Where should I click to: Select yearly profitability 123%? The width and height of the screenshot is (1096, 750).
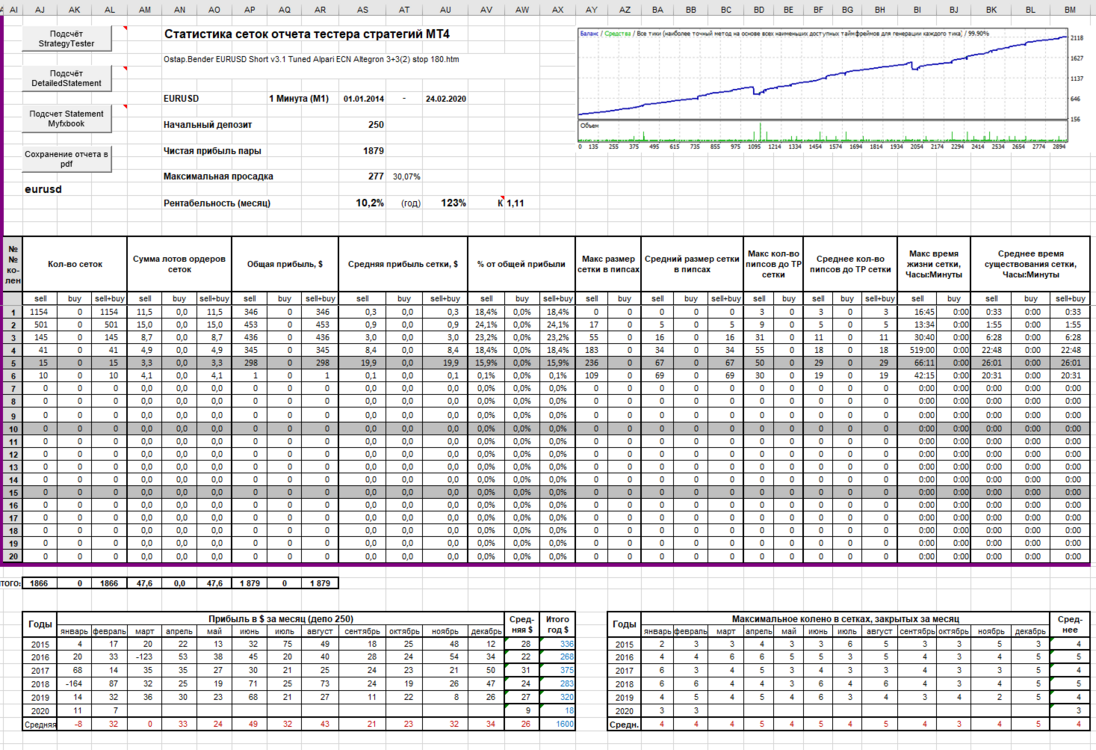click(454, 203)
